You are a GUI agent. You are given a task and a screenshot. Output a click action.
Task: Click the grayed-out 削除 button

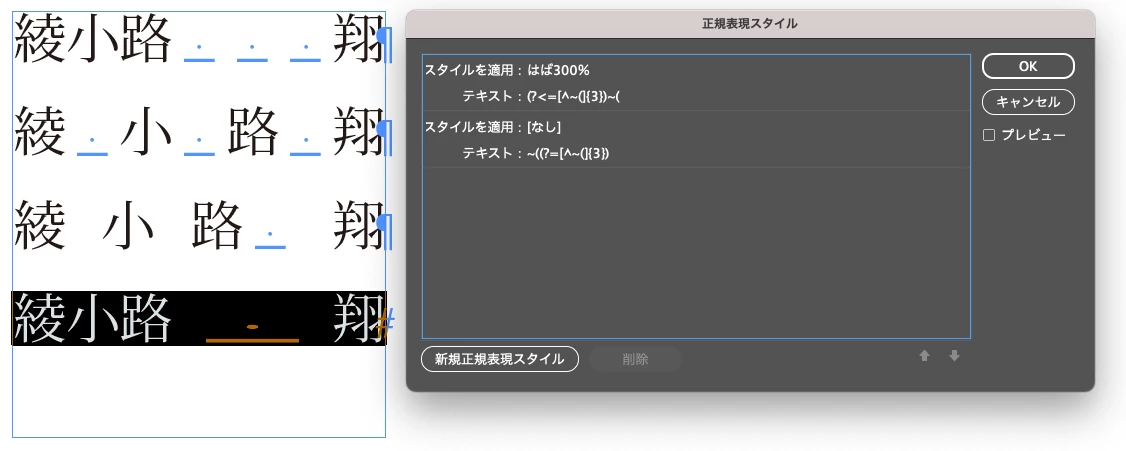[x=636, y=359]
